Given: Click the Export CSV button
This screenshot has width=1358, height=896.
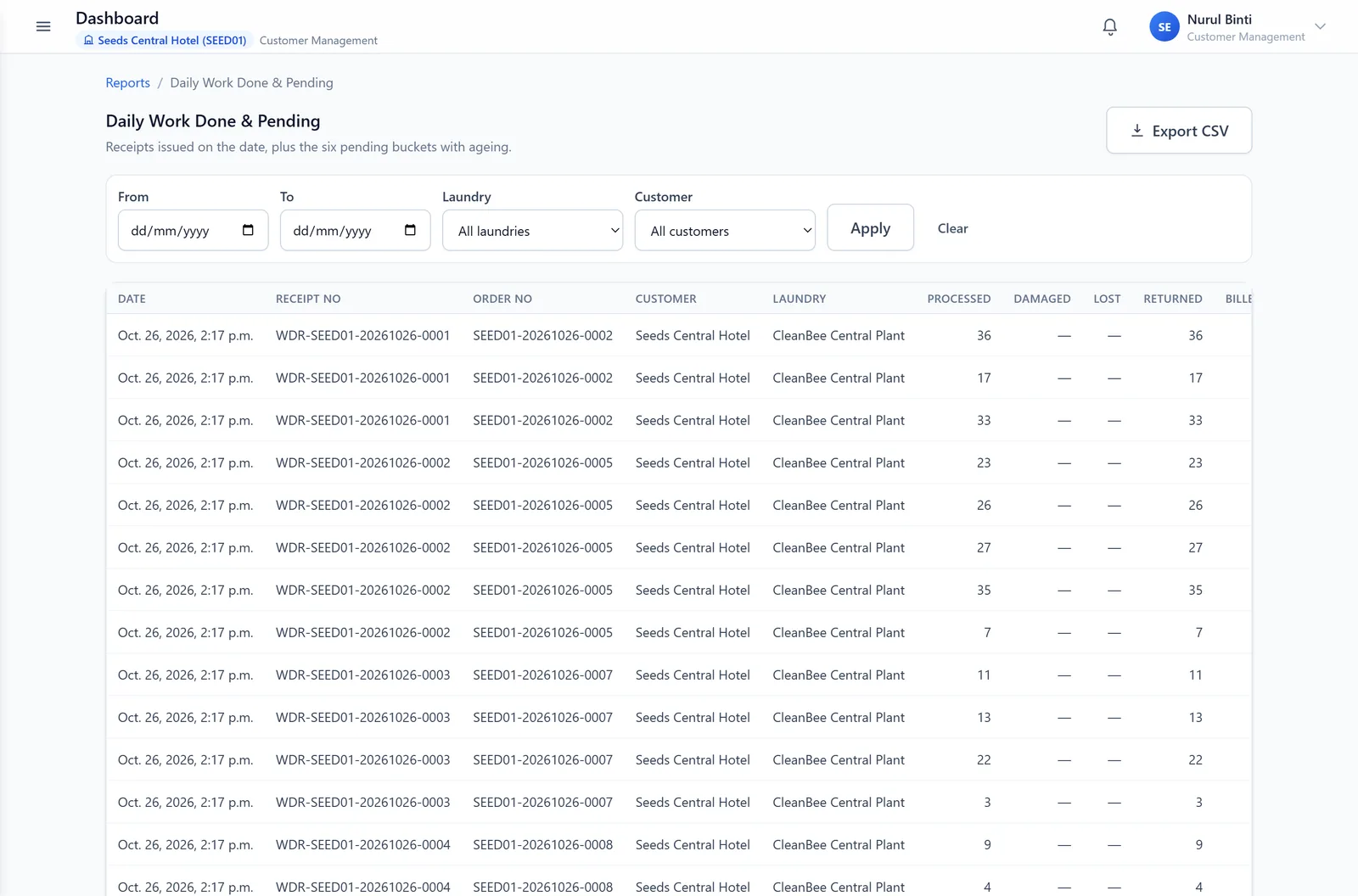Looking at the screenshot, I should tap(1179, 131).
